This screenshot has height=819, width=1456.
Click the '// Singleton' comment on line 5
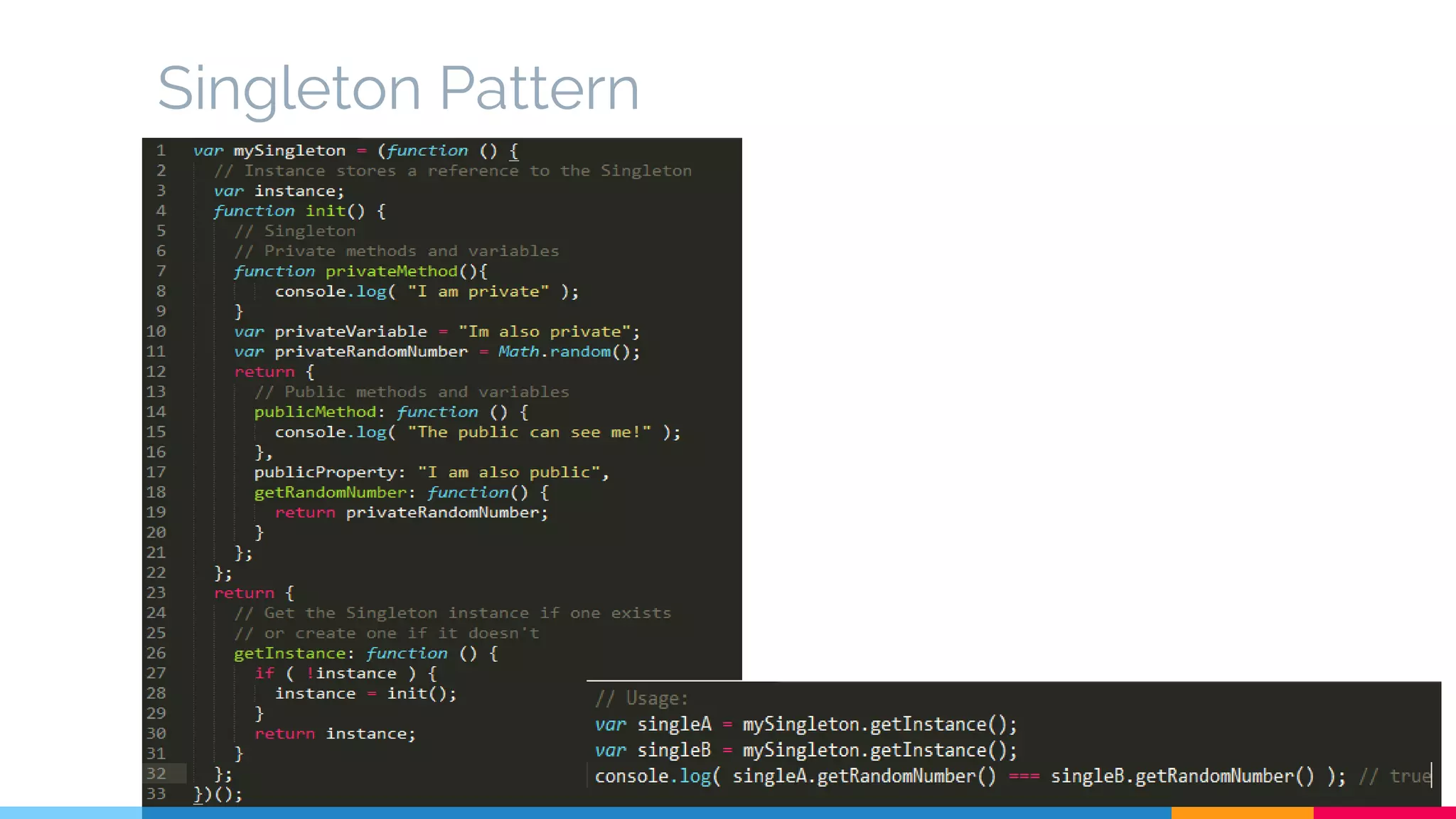[295, 231]
